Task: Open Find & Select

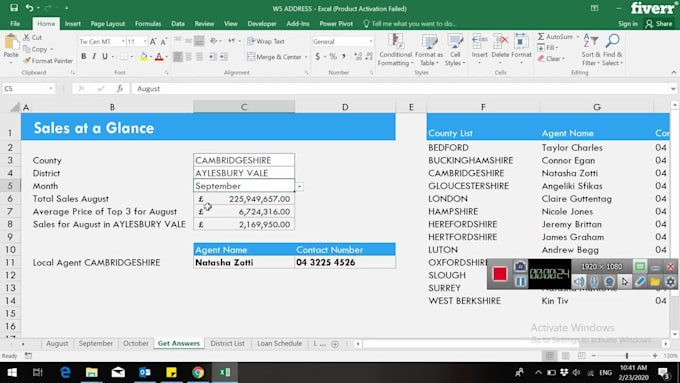Action: pyautogui.click(x=612, y=50)
